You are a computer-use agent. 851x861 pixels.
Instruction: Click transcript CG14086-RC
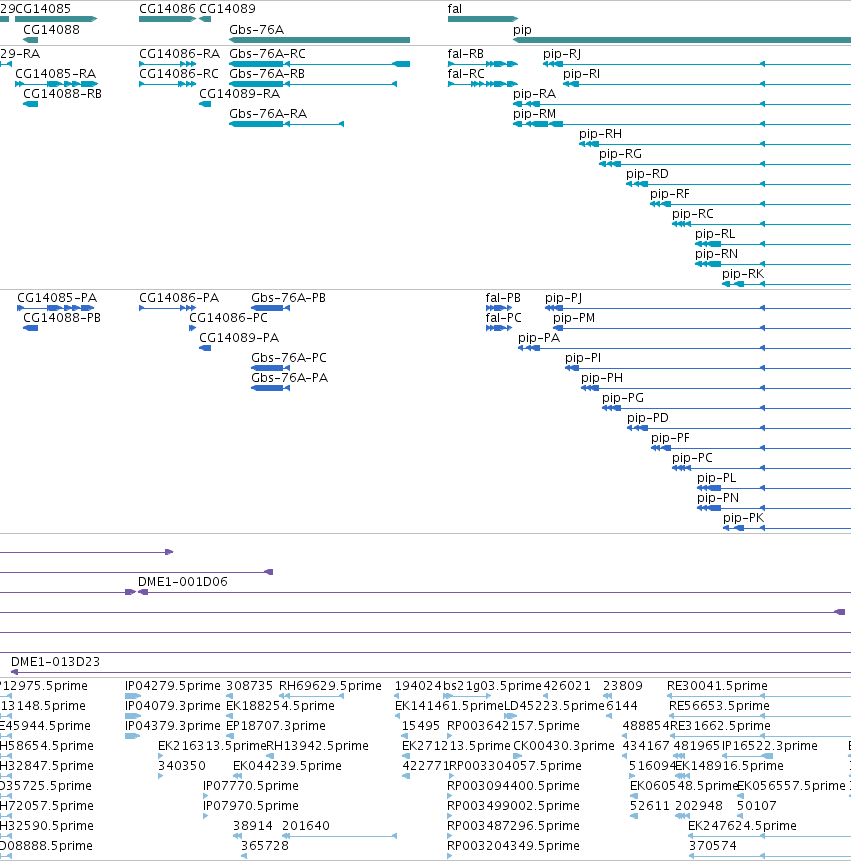(x=167, y=84)
